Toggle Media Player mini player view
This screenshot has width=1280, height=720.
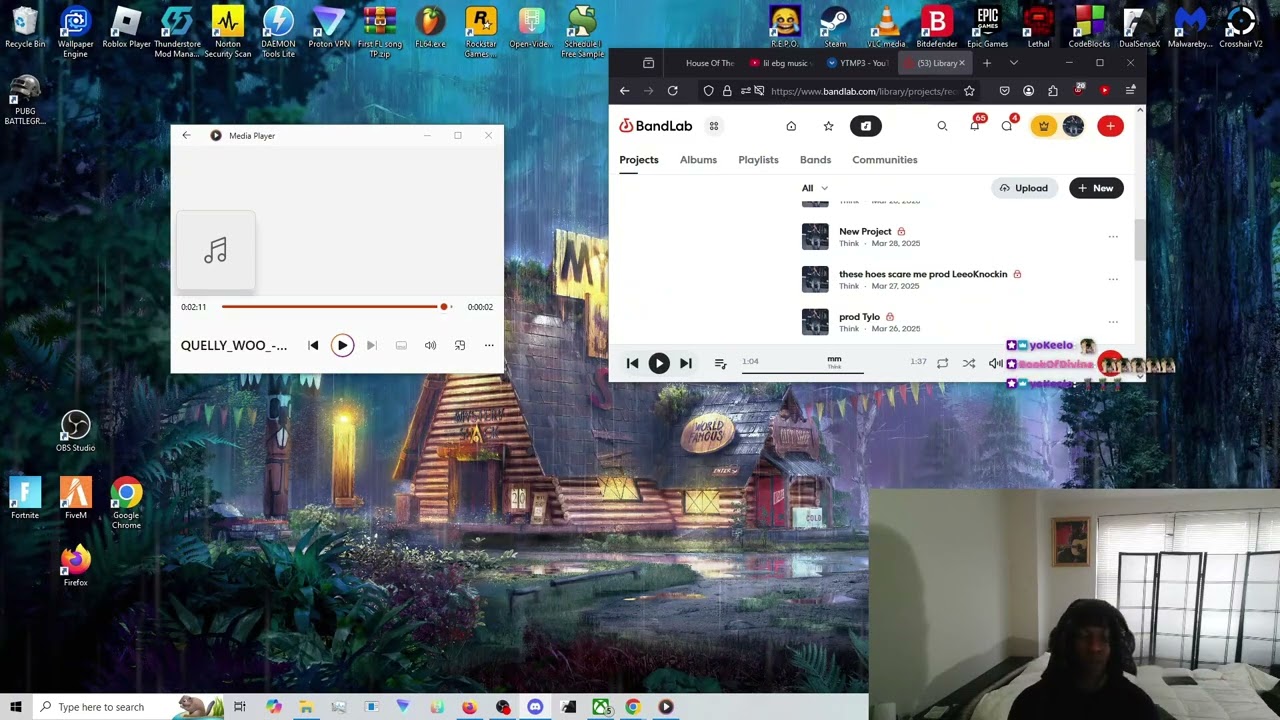460,345
